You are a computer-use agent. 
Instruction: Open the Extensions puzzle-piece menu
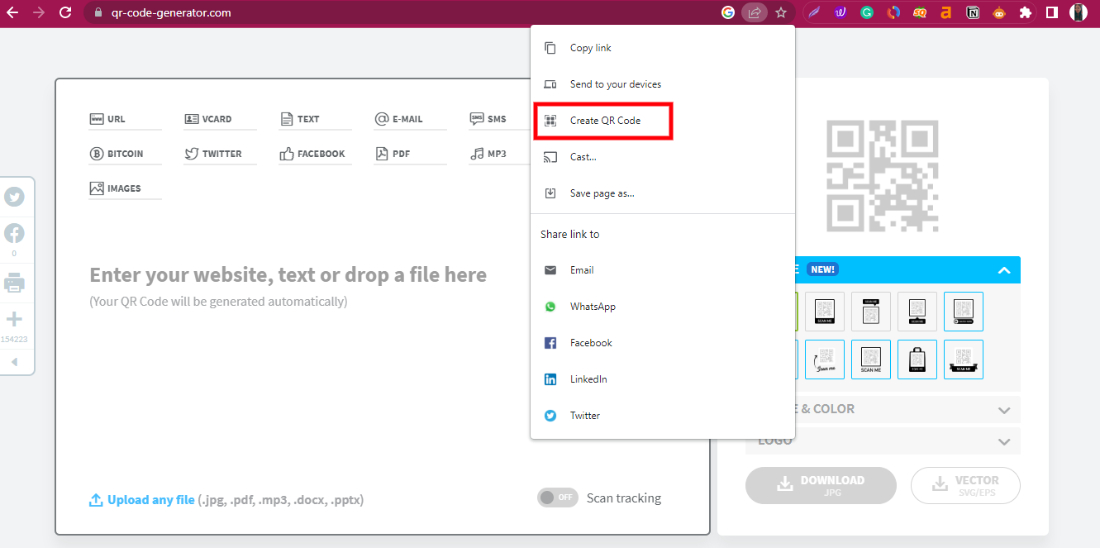(x=1026, y=13)
